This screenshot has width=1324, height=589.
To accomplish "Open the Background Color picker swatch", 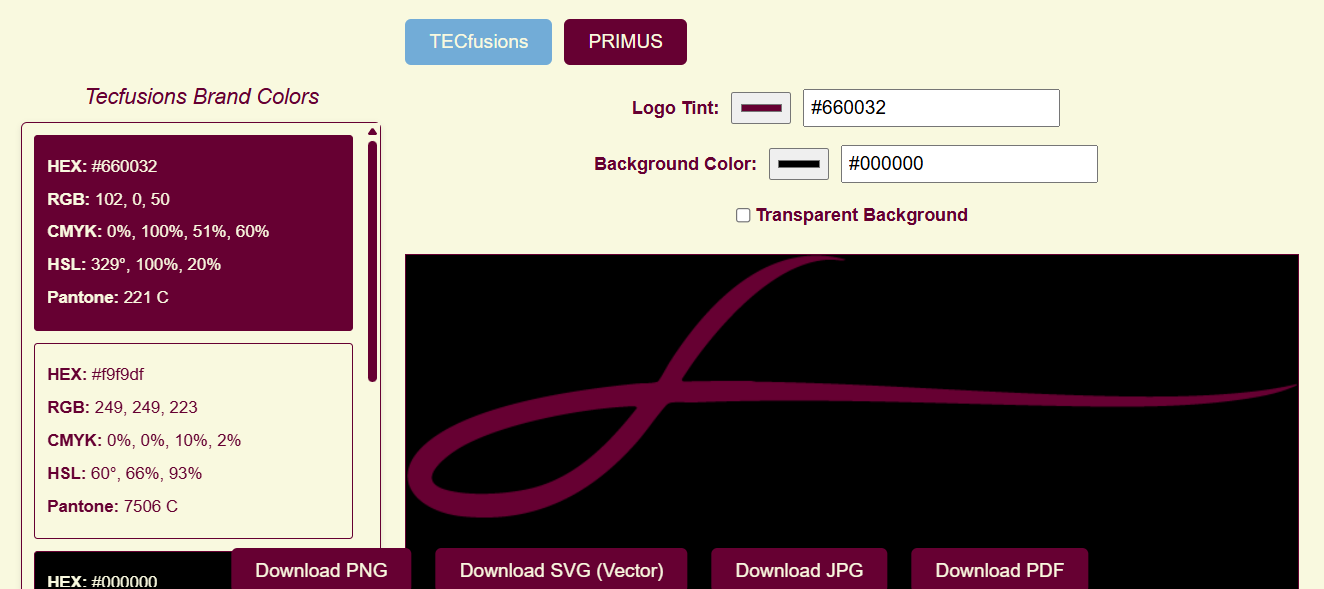I will (798, 164).
